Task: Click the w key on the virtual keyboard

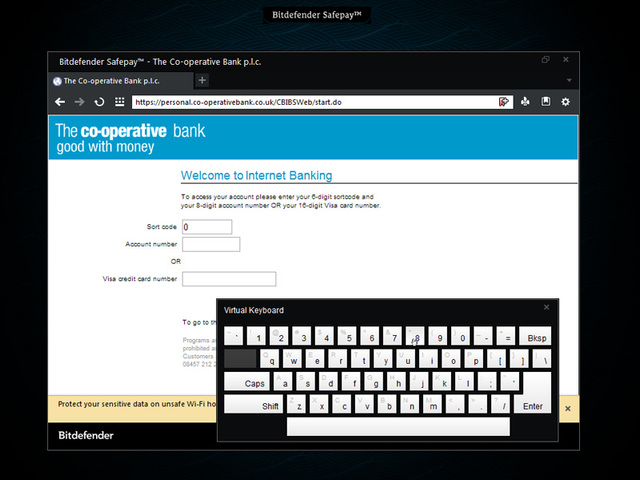Action: point(293,359)
